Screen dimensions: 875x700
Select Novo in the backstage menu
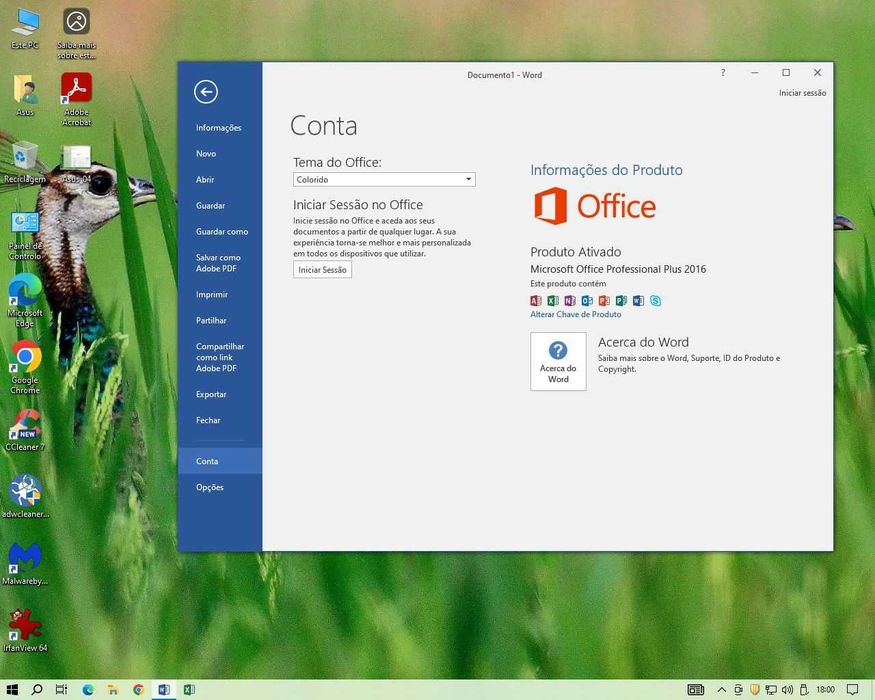(206, 154)
